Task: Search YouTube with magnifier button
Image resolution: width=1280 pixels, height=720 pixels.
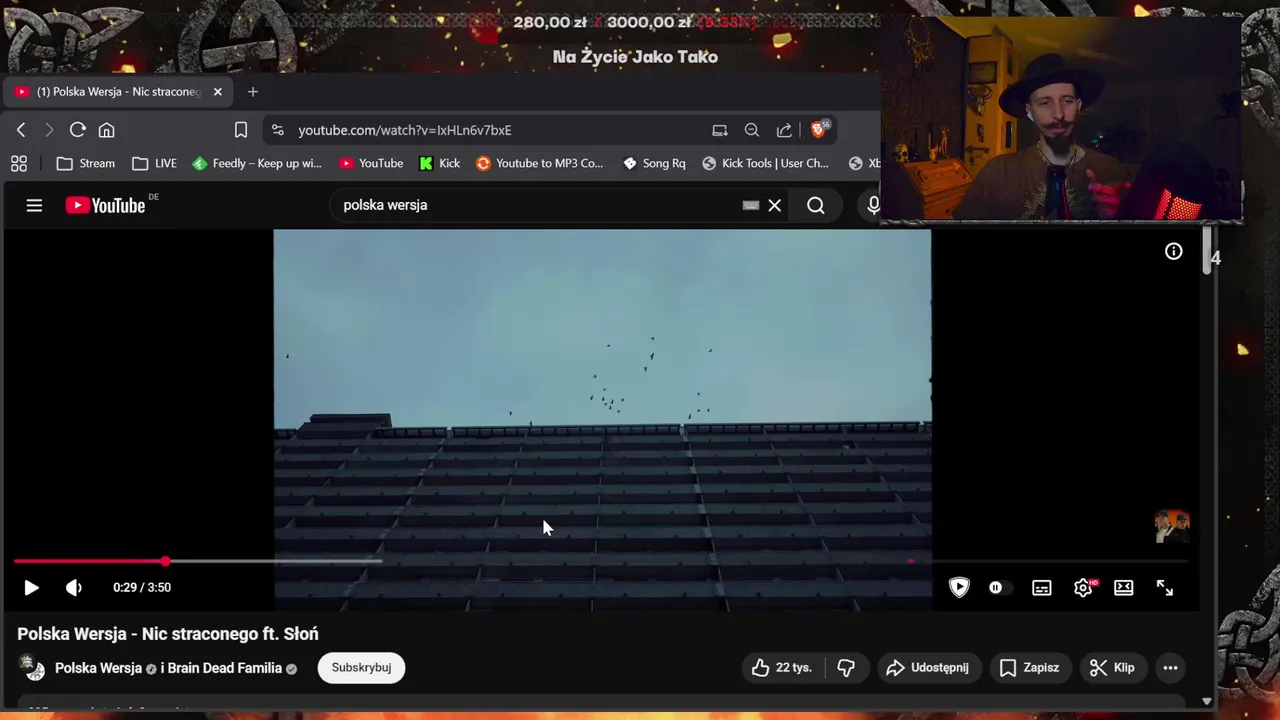Action: pyautogui.click(x=816, y=205)
